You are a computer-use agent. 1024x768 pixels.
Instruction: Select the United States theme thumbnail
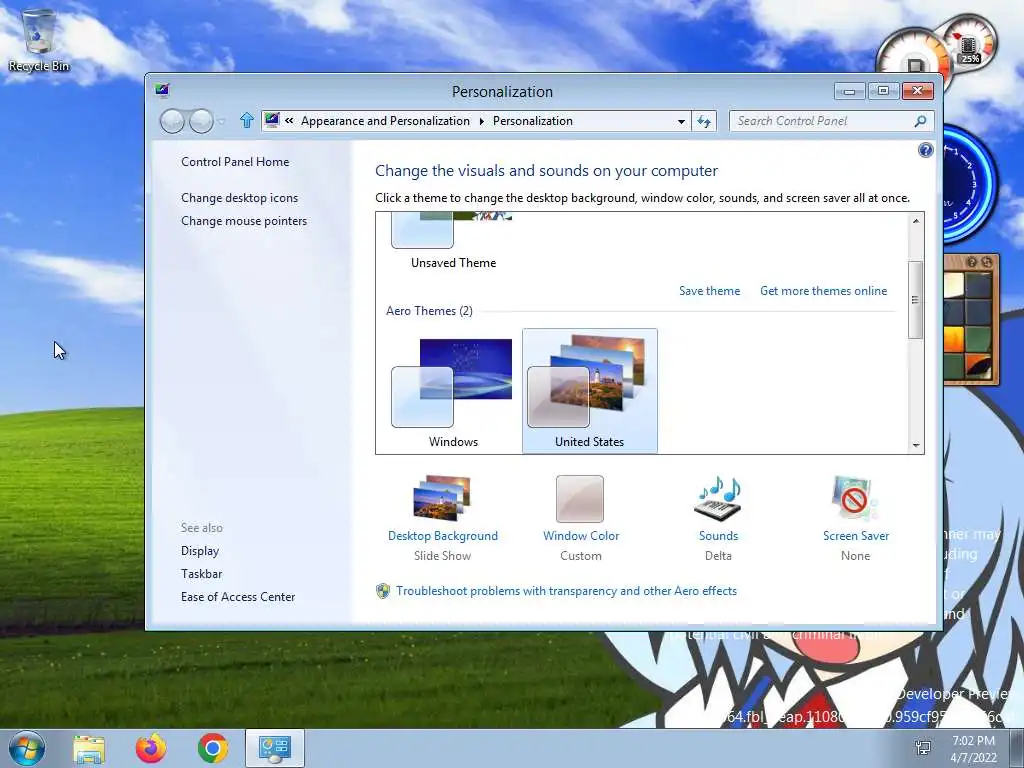click(590, 392)
